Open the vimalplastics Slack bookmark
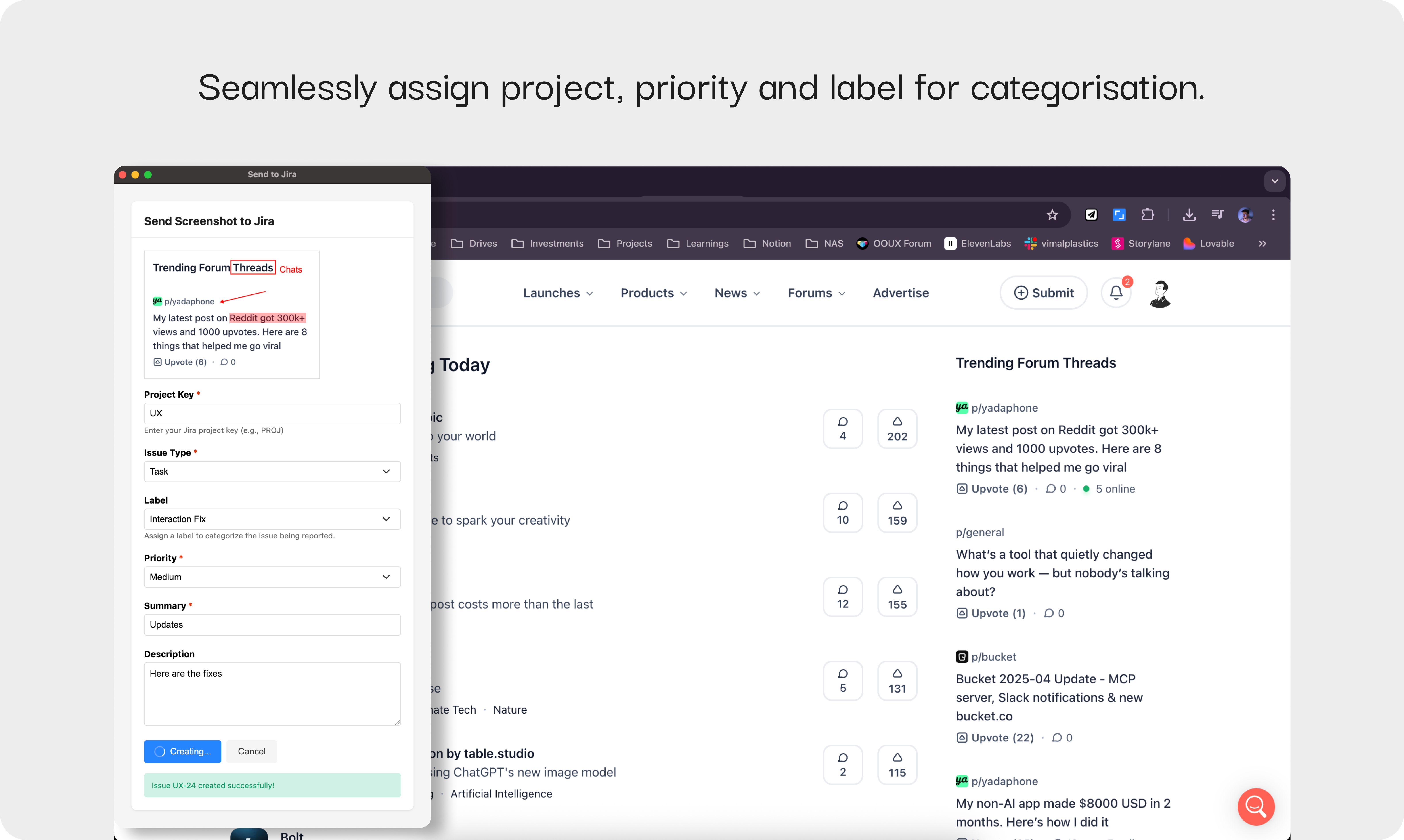This screenshot has width=1404, height=840. [x=1062, y=243]
